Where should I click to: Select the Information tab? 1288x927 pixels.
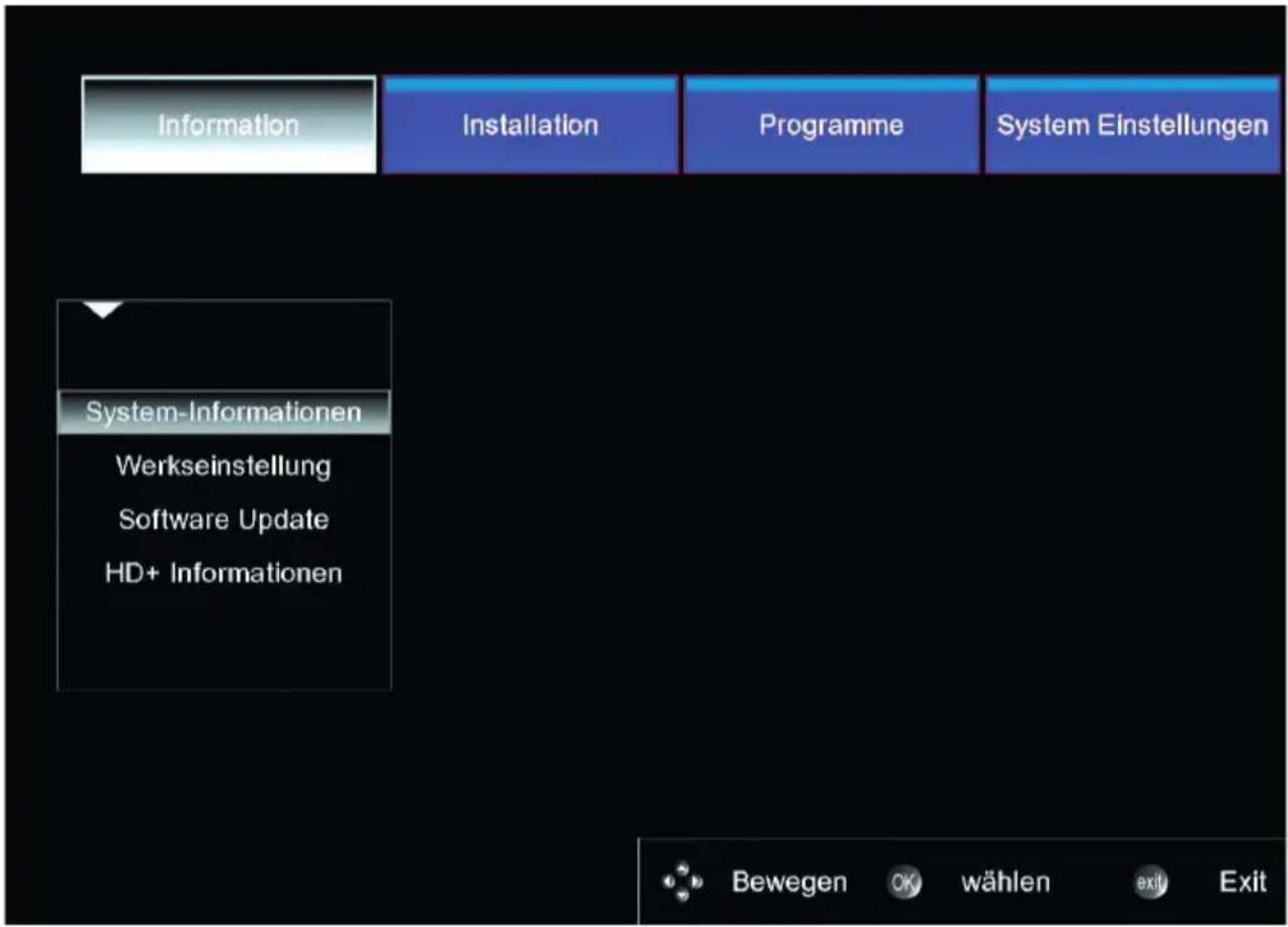tap(228, 125)
